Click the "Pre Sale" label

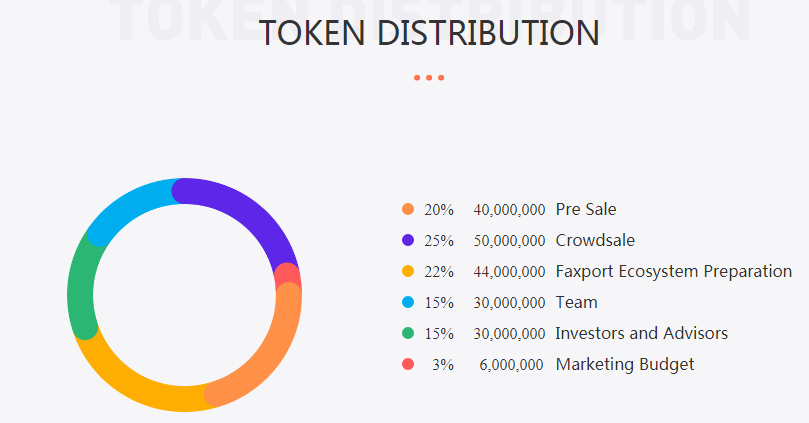[586, 209]
